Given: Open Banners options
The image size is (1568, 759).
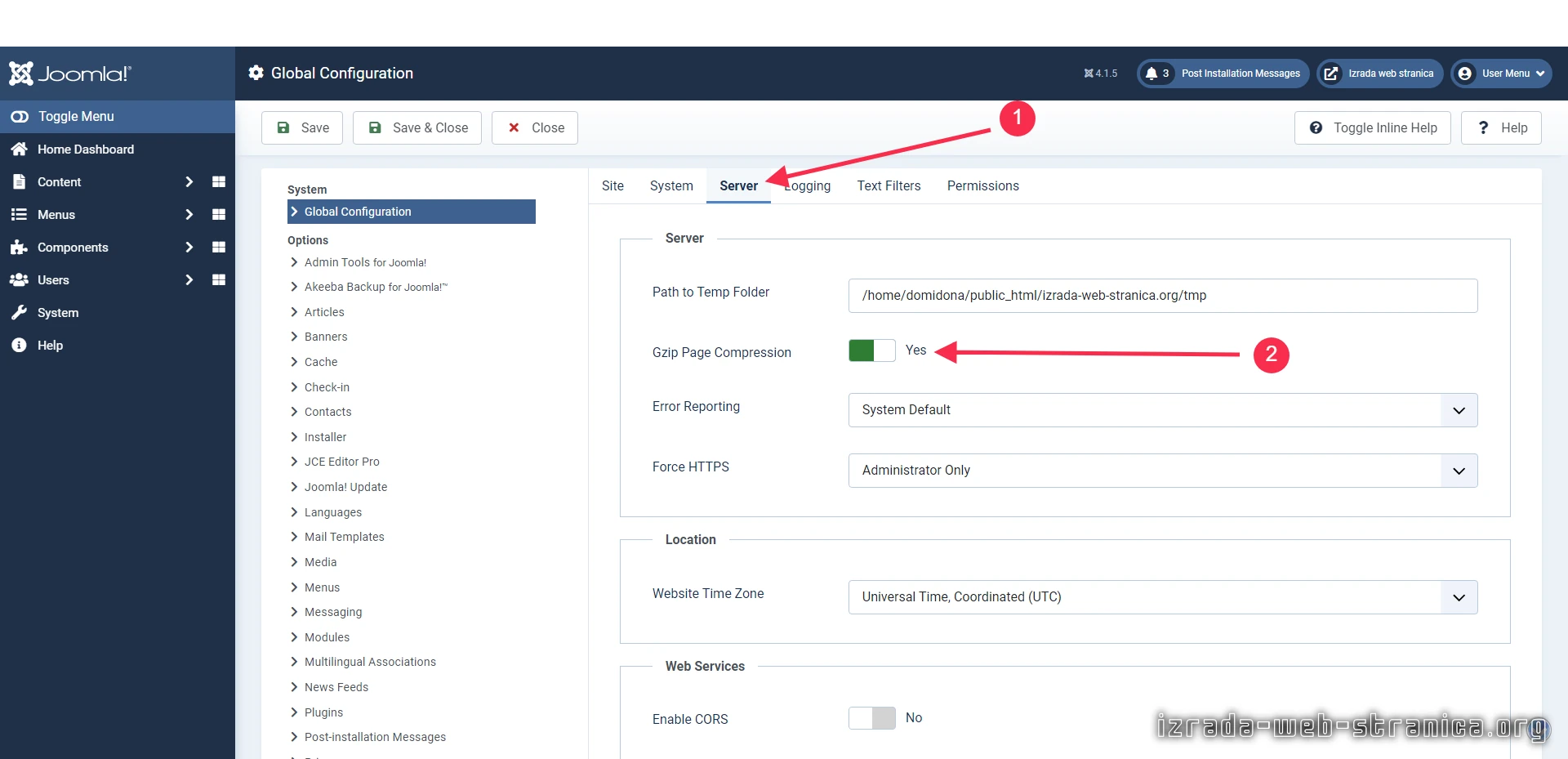Looking at the screenshot, I should (x=326, y=337).
